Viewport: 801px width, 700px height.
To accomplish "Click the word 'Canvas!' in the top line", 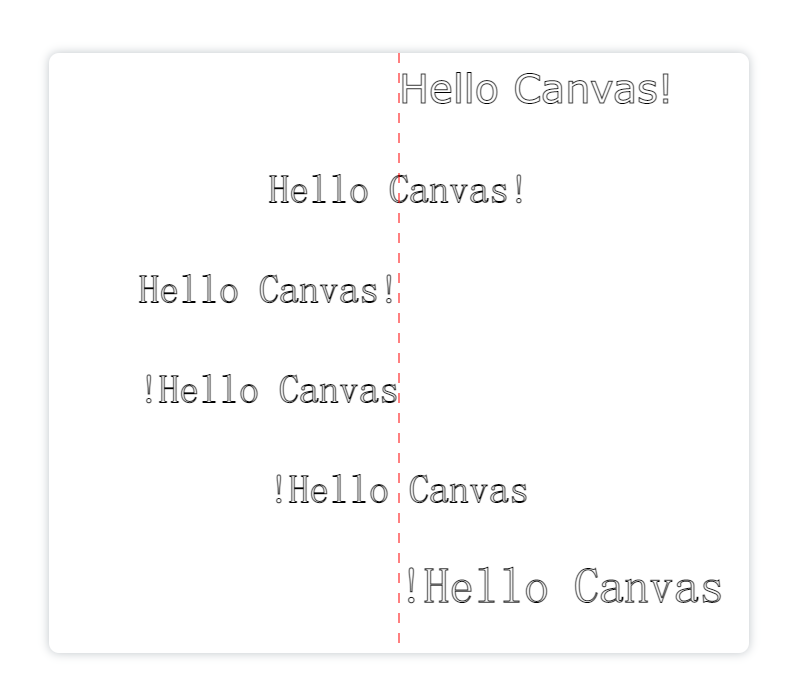I will coord(592,89).
